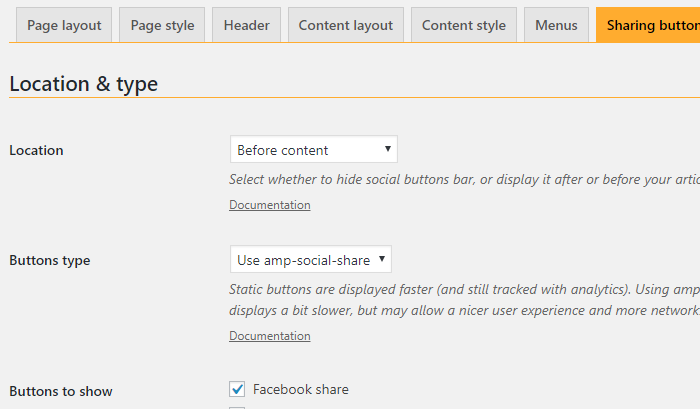Image resolution: width=700 pixels, height=409 pixels.
Task: Click the Location dropdown arrow icon
Action: (x=388, y=149)
